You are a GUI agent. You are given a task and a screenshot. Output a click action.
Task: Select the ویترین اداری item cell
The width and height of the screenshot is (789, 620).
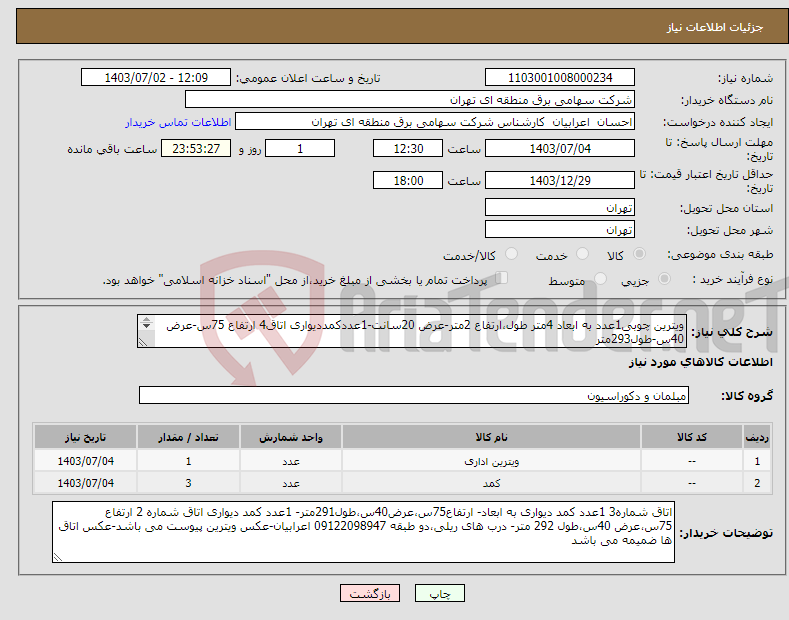491,460
